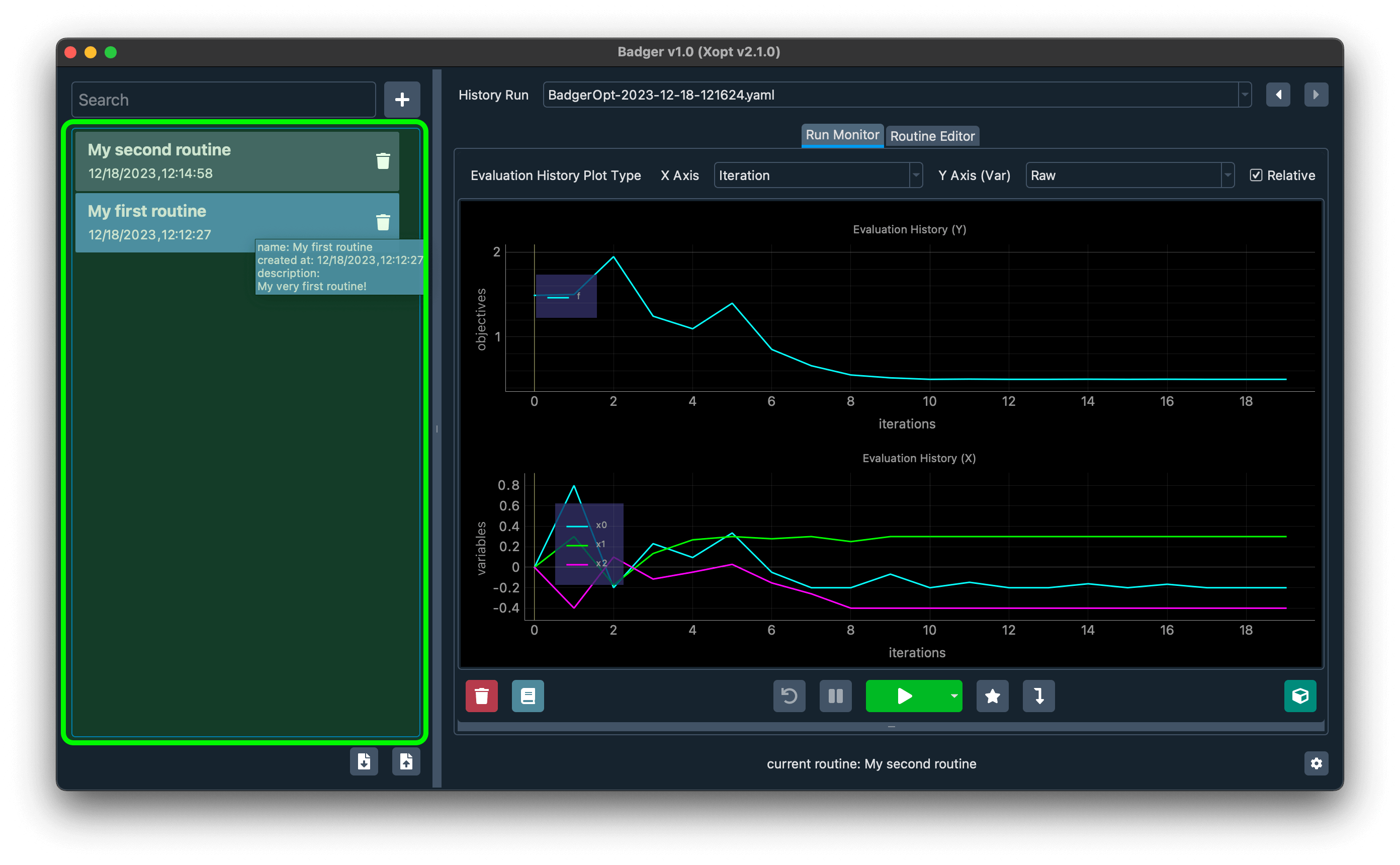Go to the next history run

pos(1316,95)
